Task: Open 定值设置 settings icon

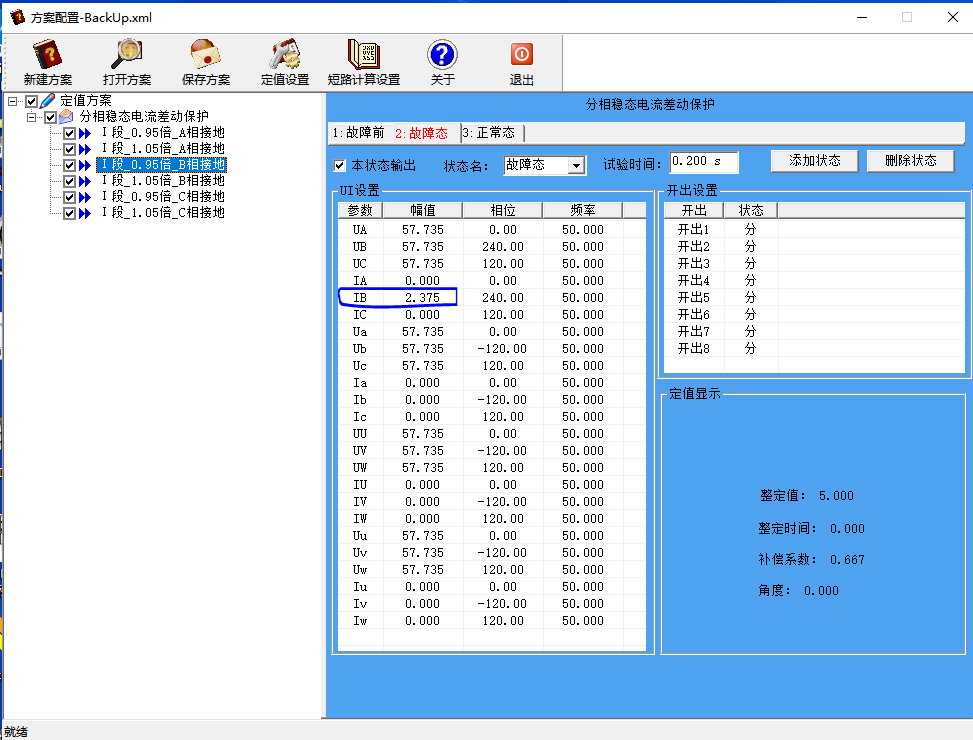Action: (x=285, y=55)
